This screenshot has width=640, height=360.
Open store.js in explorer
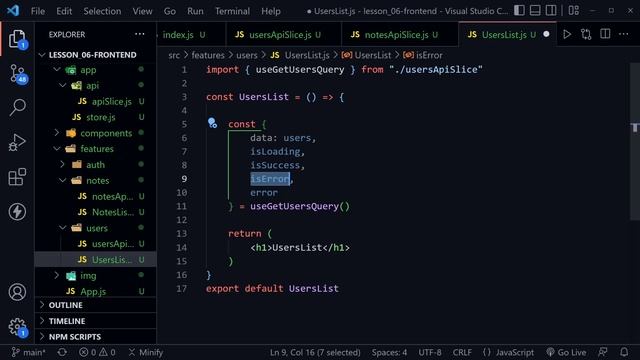pyautogui.click(x=96, y=117)
